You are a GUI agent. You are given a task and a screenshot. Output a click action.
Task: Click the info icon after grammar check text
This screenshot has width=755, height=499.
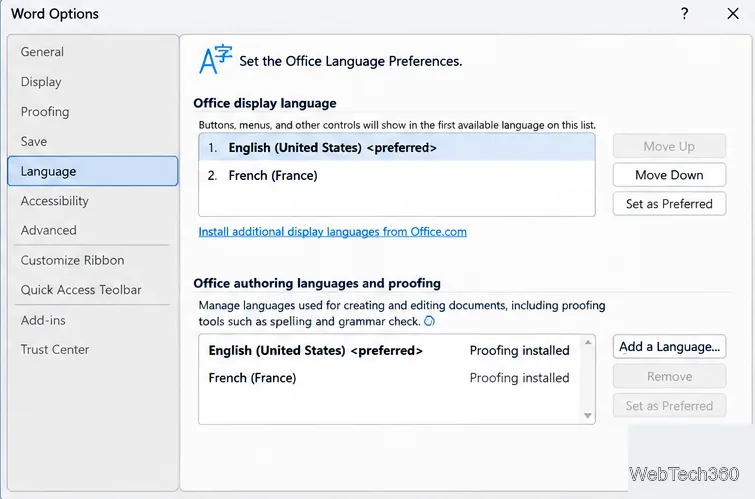click(x=430, y=321)
